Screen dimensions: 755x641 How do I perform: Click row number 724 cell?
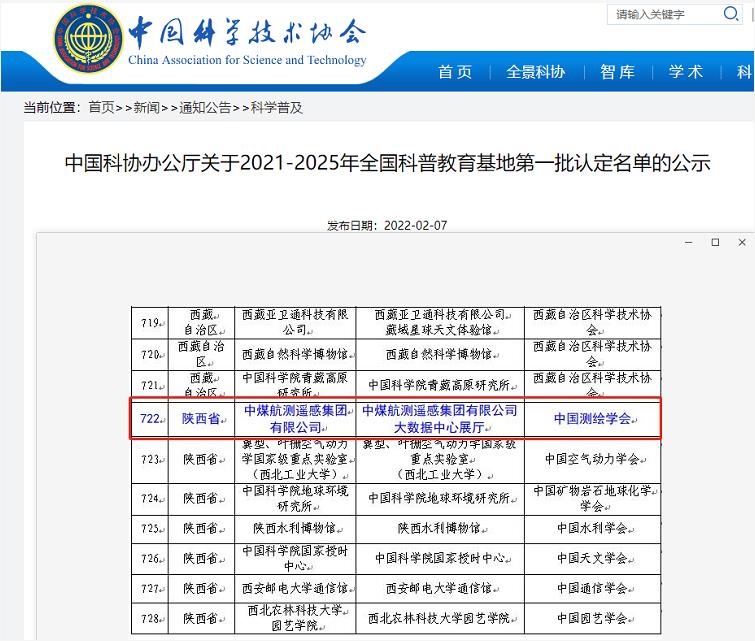pos(150,498)
